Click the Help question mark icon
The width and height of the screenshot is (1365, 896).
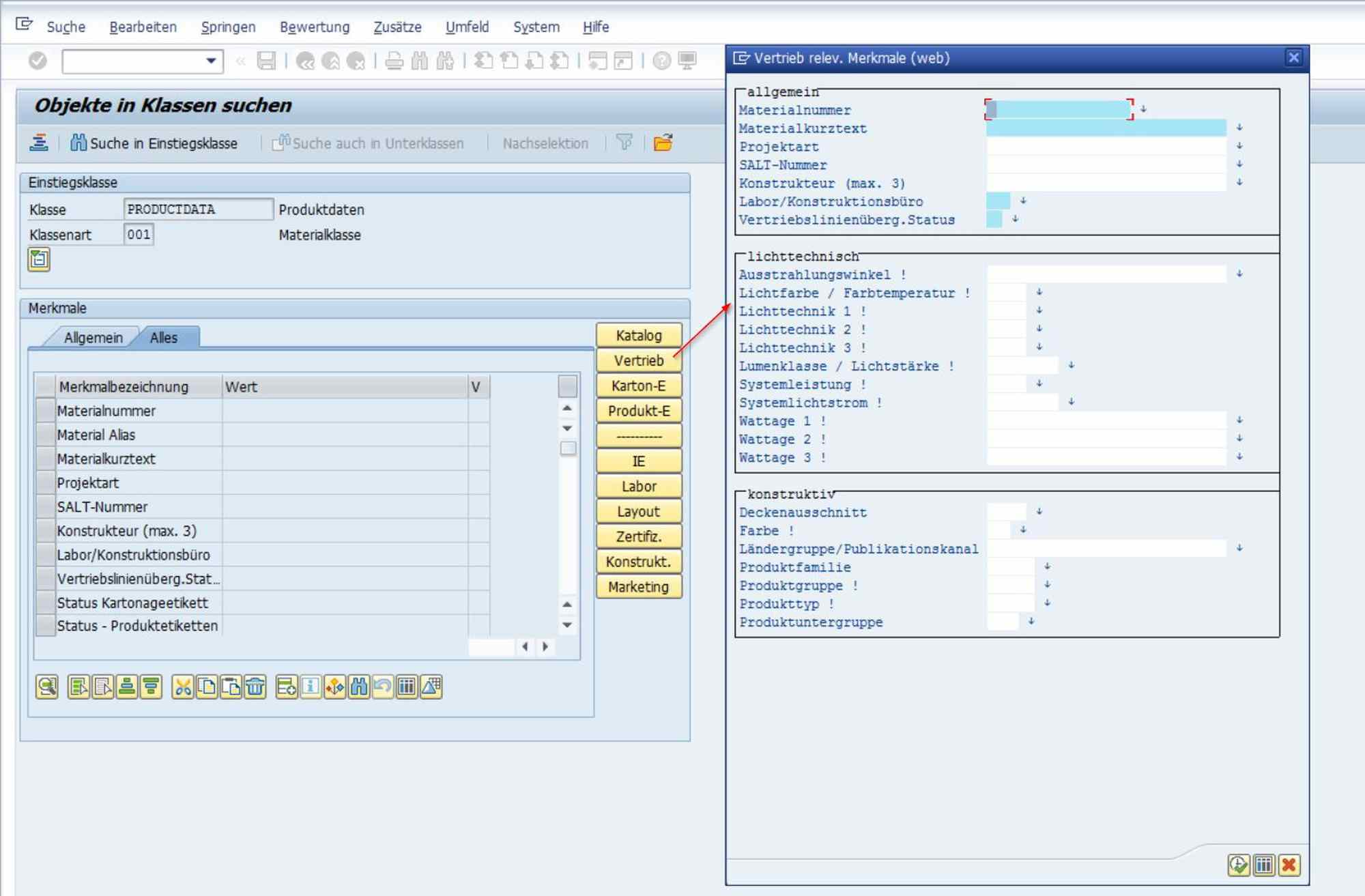point(661,61)
